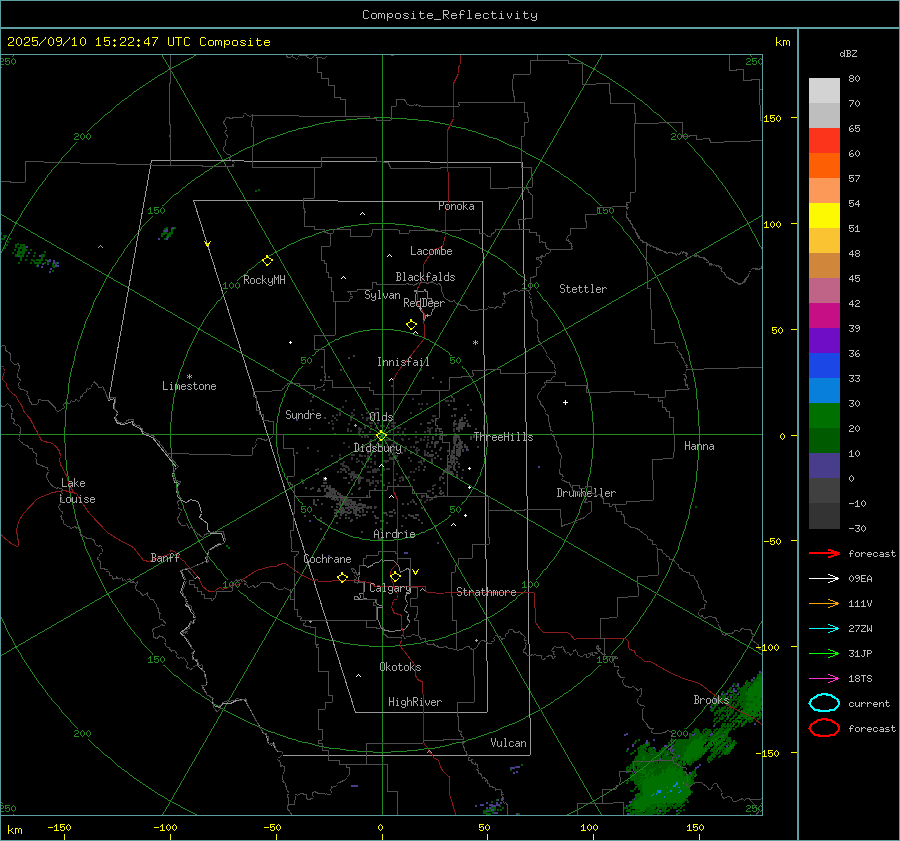Click the cyan 27ZW arrow icon
Image resolution: width=900 pixels, height=841 pixels.
[x=824, y=629]
